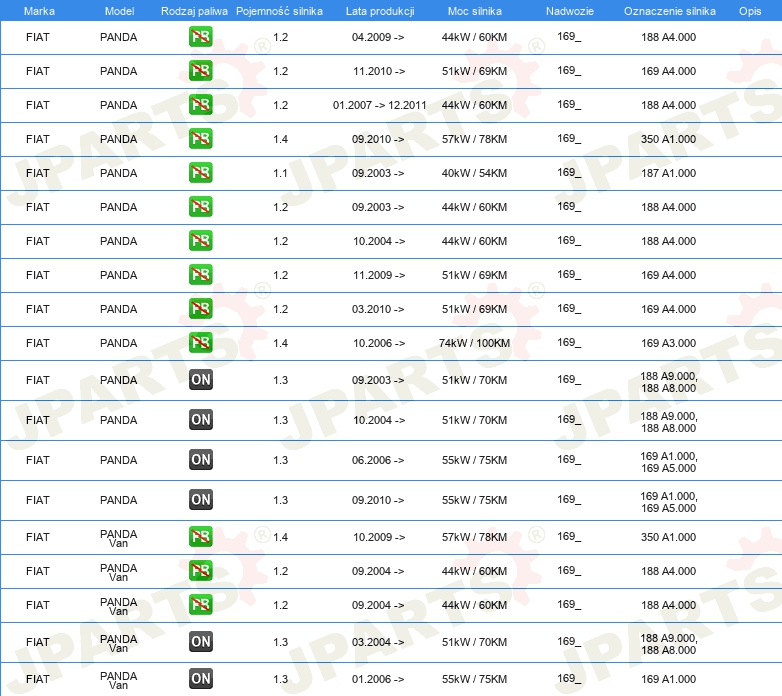Click the petrol icon in the 1.1 engine row
The image size is (782, 696).
[200, 173]
